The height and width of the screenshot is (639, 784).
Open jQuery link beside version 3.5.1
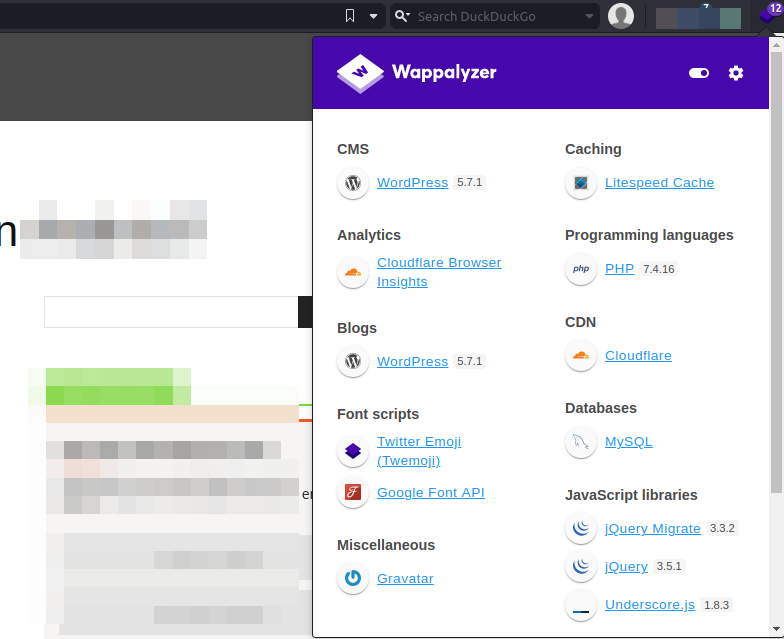click(x=626, y=566)
